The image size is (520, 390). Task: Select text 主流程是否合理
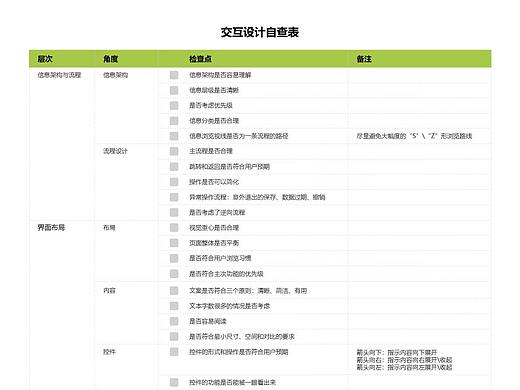(x=211, y=151)
